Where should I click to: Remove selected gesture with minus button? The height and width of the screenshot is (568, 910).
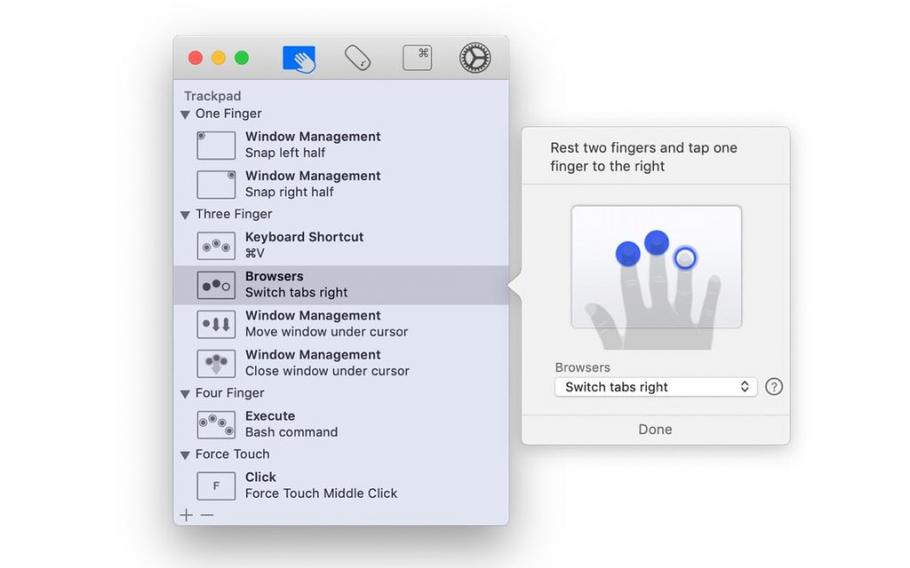pos(207,515)
